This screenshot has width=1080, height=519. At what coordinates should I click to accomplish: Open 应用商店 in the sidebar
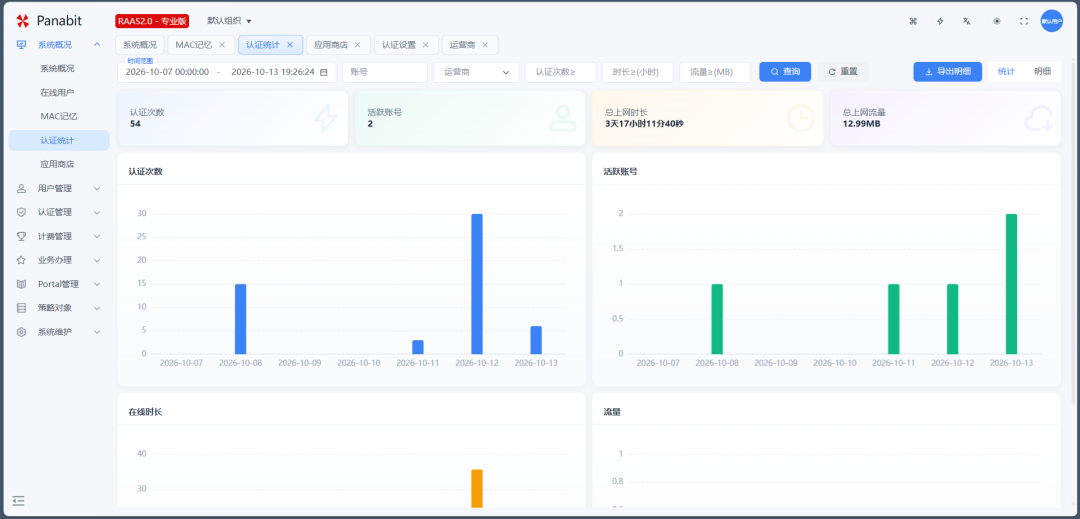pyautogui.click(x=59, y=165)
